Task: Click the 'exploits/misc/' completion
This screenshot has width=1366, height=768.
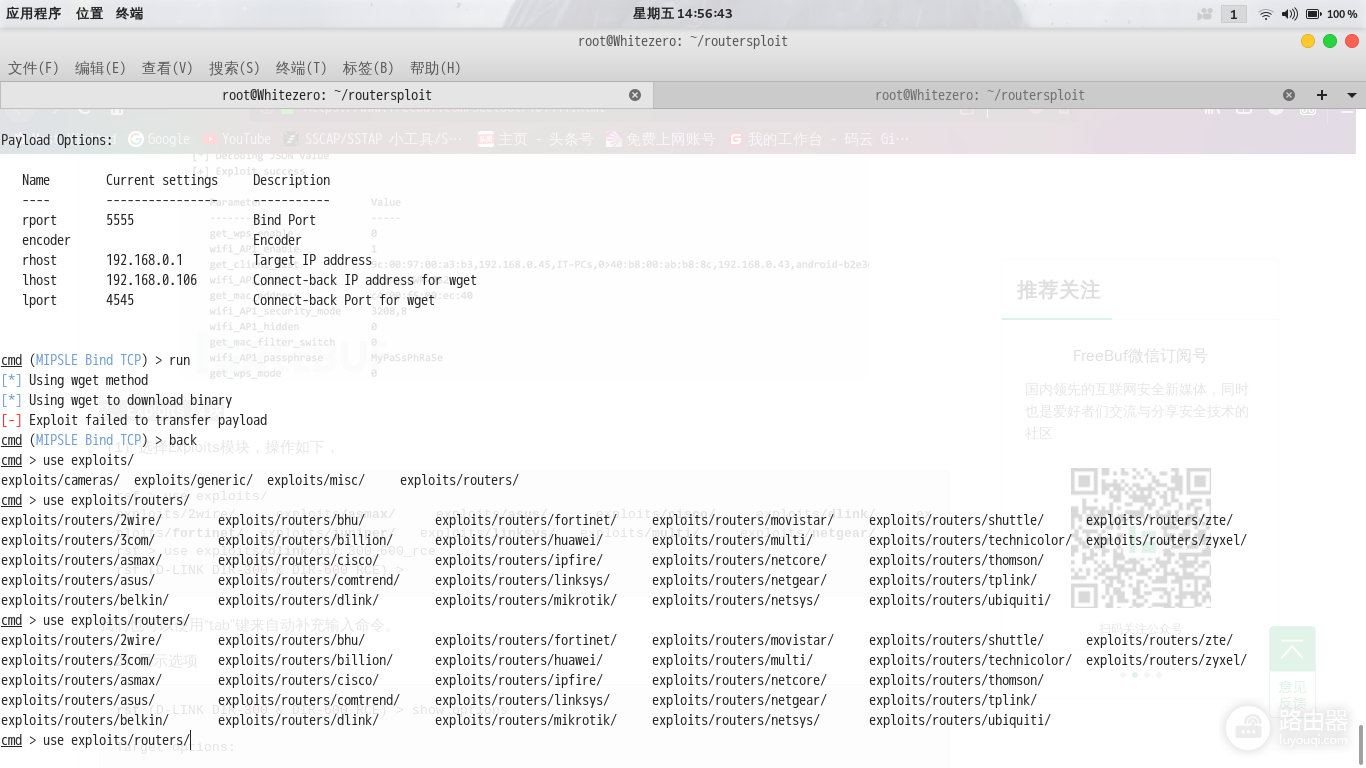Action: pyautogui.click(x=316, y=480)
